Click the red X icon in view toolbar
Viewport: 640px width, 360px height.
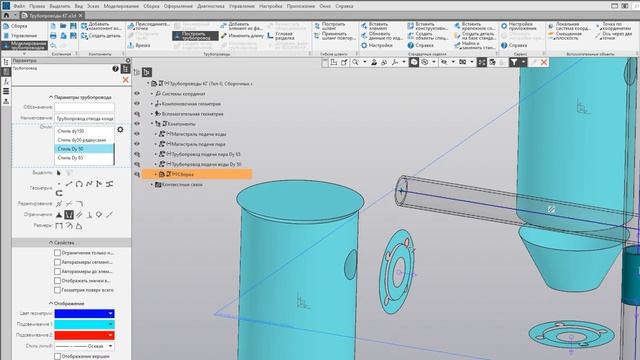click(544, 62)
